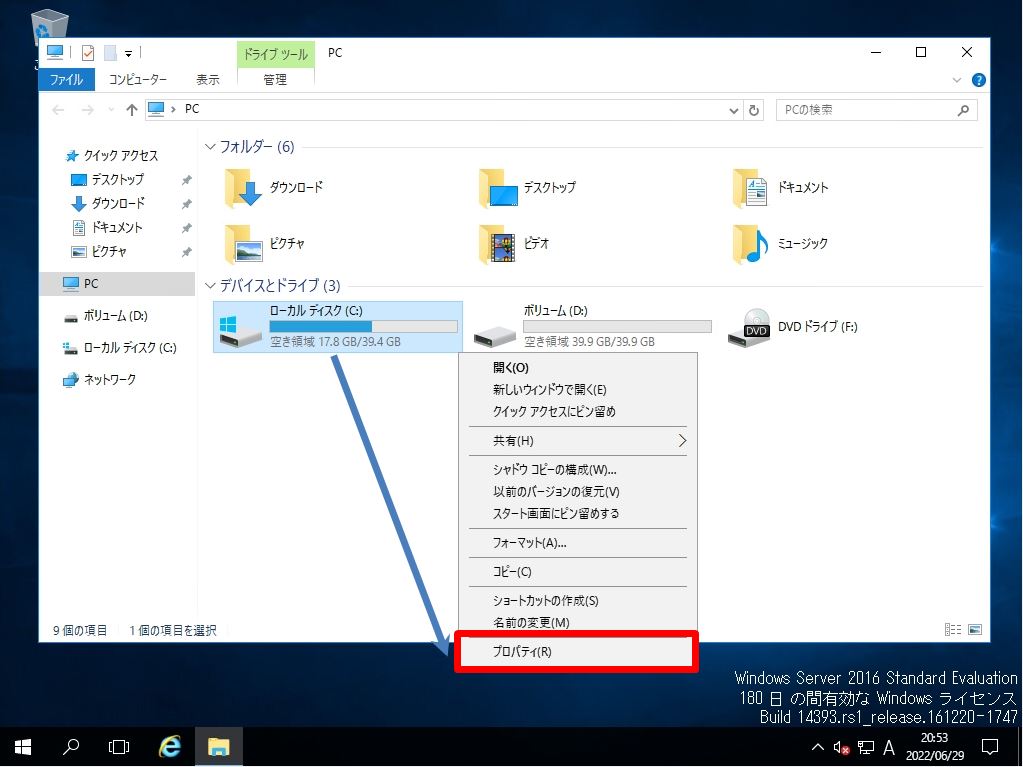Open the Action Center notification icon
The image size is (1023, 767).
coord(990,747)
